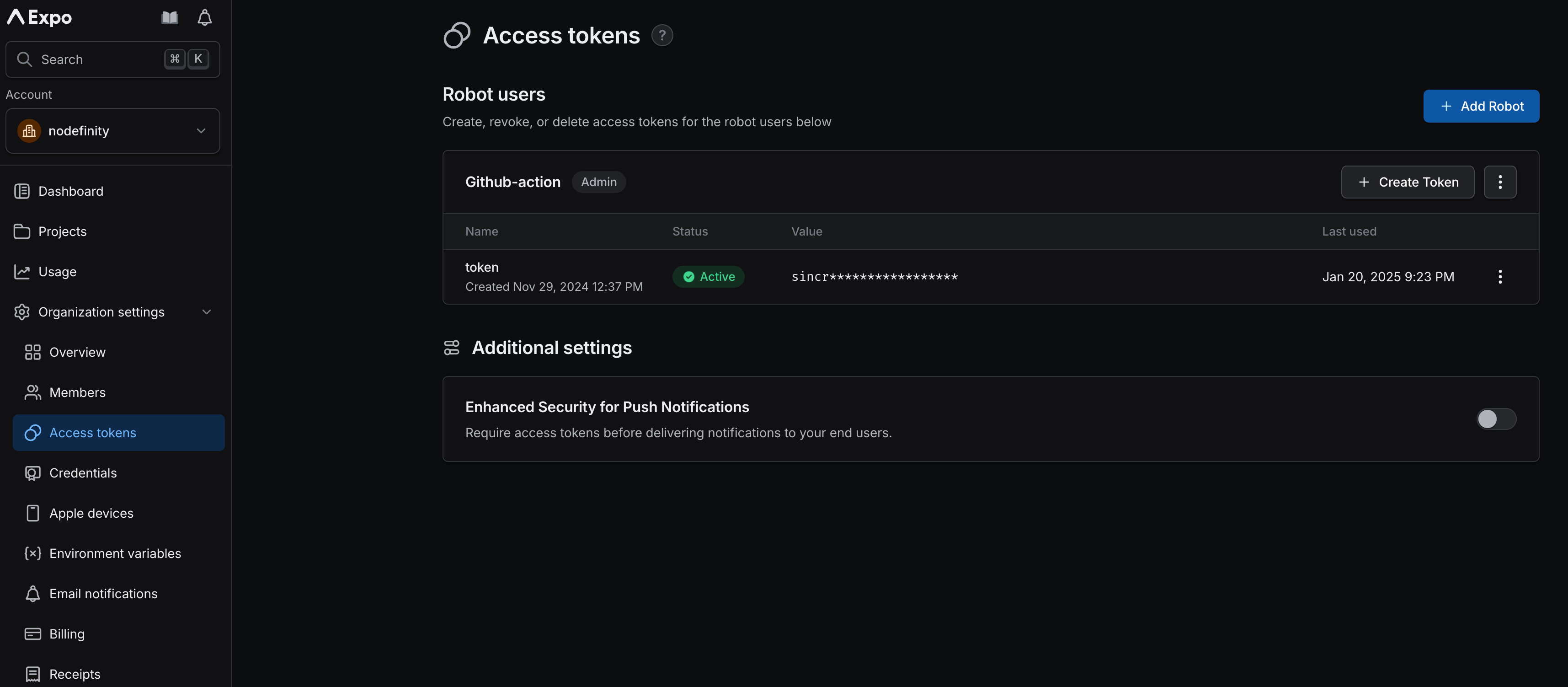Click the Add Robot button
The width and height of the screenshot is (1568, 687).
pos(1480,106)
